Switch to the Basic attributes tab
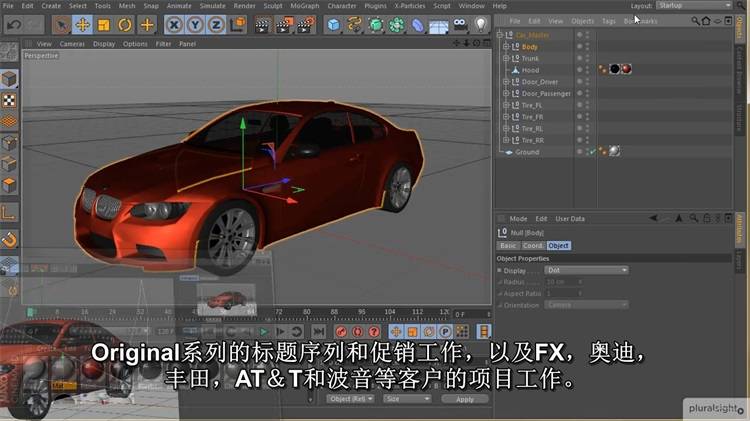Viewport: 750px width, 421px height. [508, 245]
